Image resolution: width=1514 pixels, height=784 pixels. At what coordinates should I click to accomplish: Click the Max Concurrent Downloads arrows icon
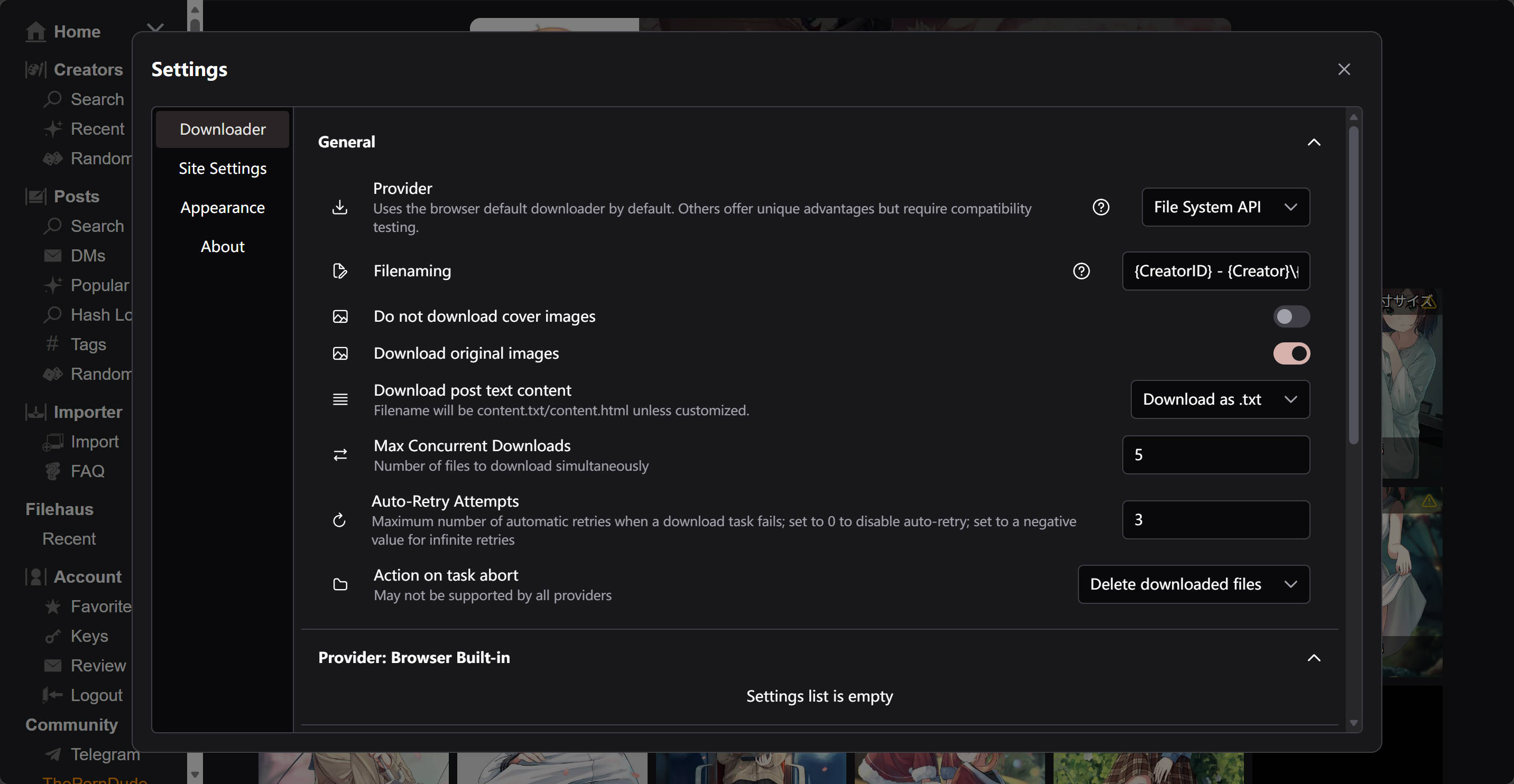(340, 454)
